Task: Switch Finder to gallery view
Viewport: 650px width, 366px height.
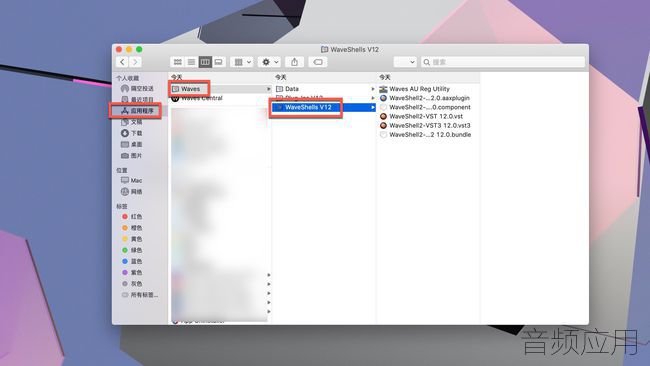Action: (218, 62)
